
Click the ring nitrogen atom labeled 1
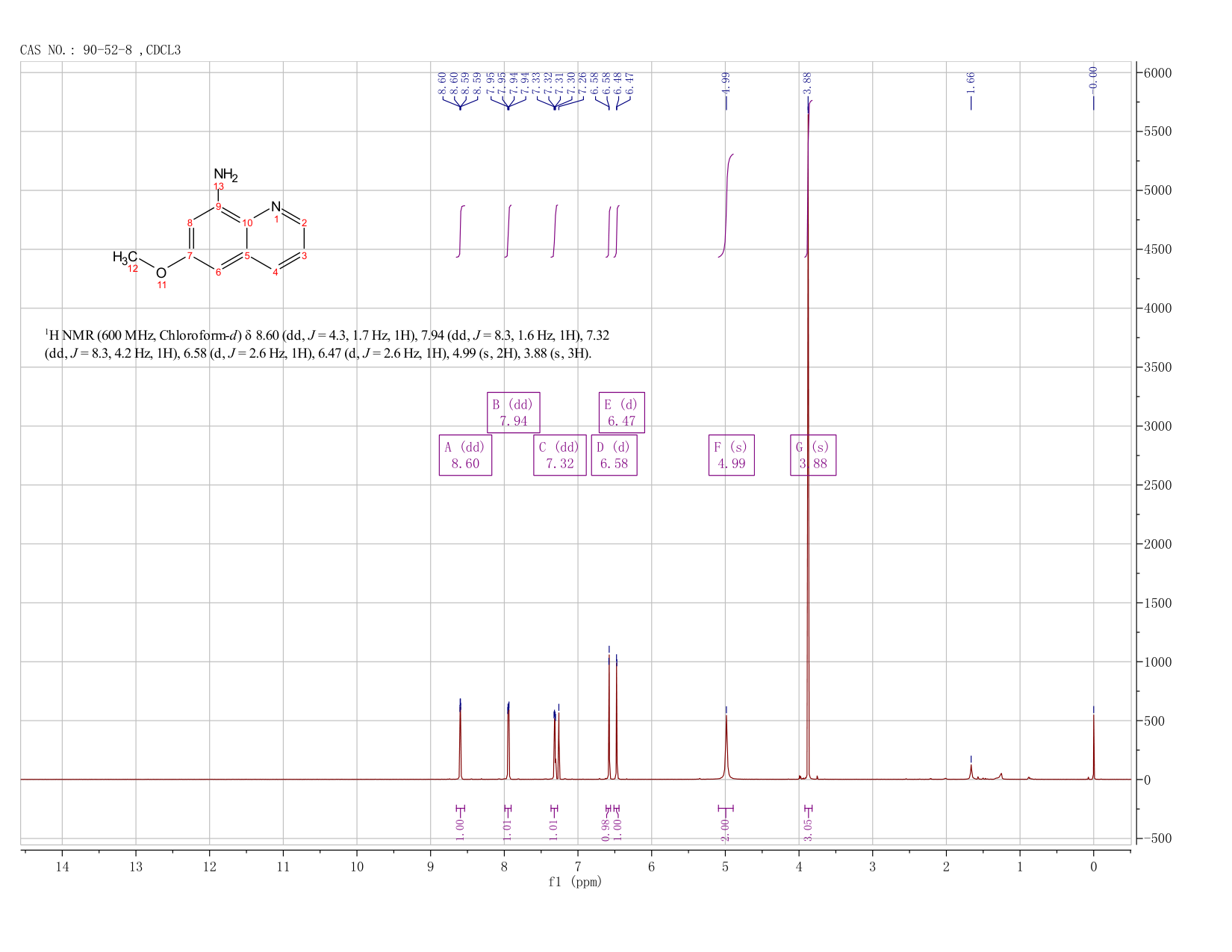pyautogui.click(x=276, y=207)
